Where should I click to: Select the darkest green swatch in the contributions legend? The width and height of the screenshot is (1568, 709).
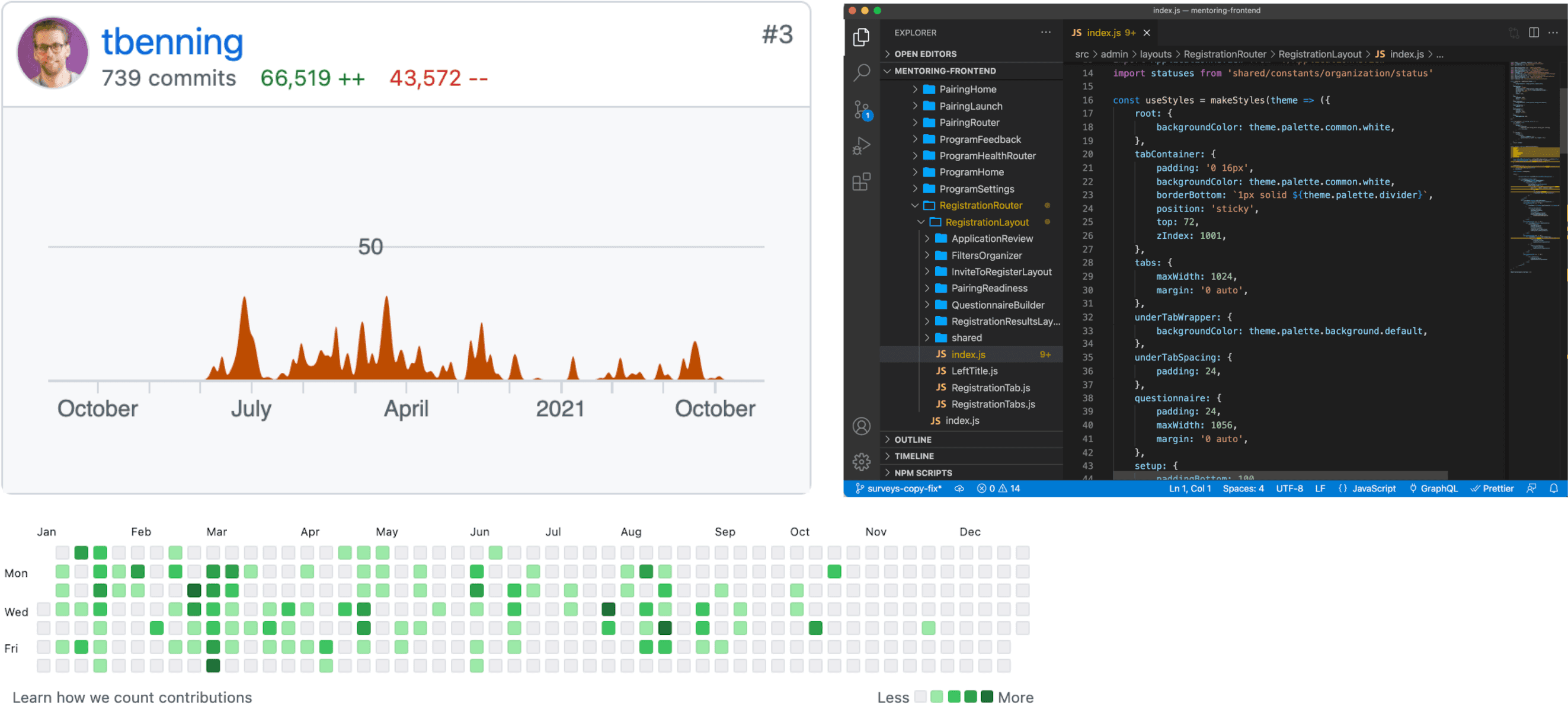point(987,696)
